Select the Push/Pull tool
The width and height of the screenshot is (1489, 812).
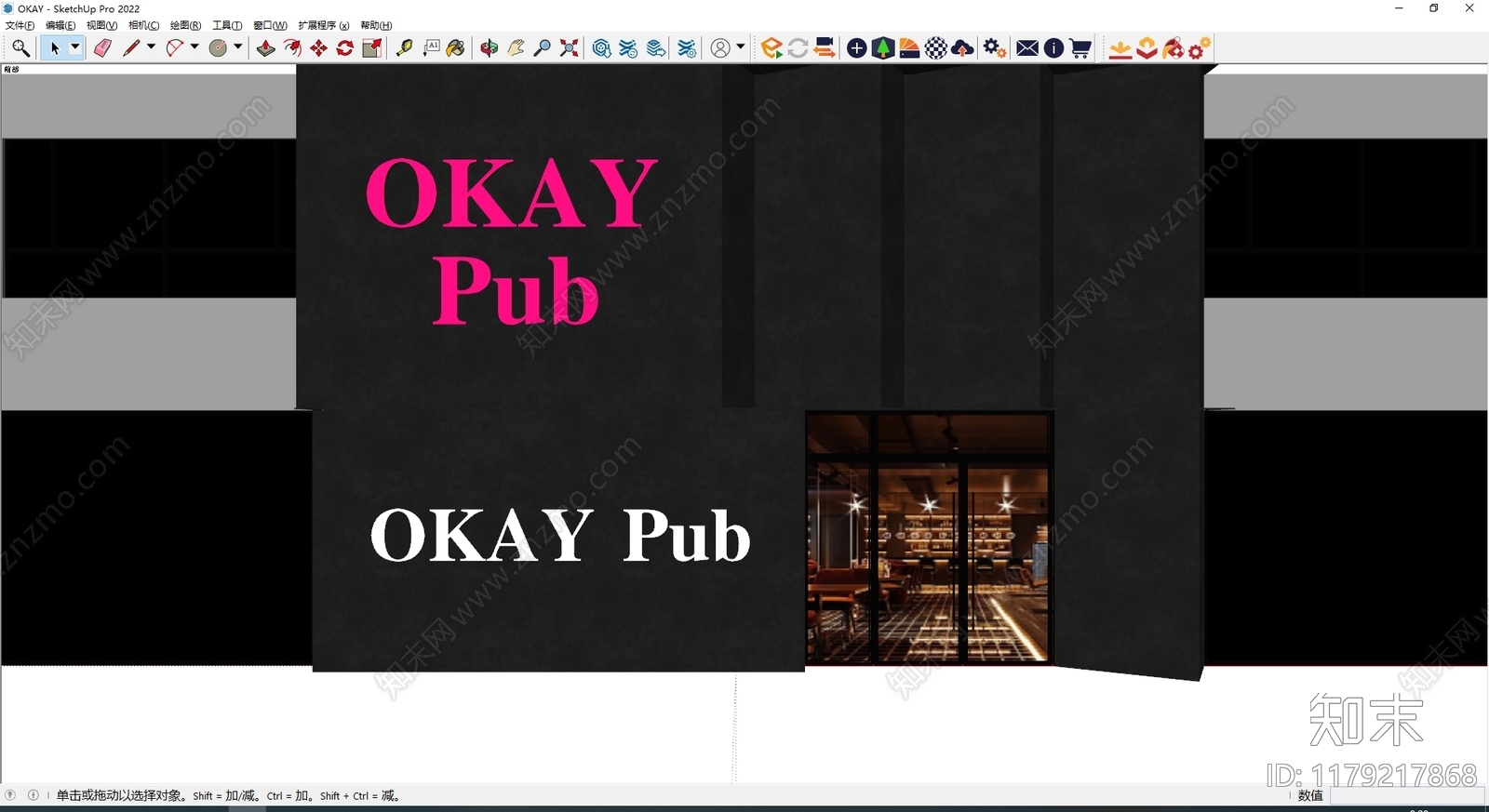266,48
